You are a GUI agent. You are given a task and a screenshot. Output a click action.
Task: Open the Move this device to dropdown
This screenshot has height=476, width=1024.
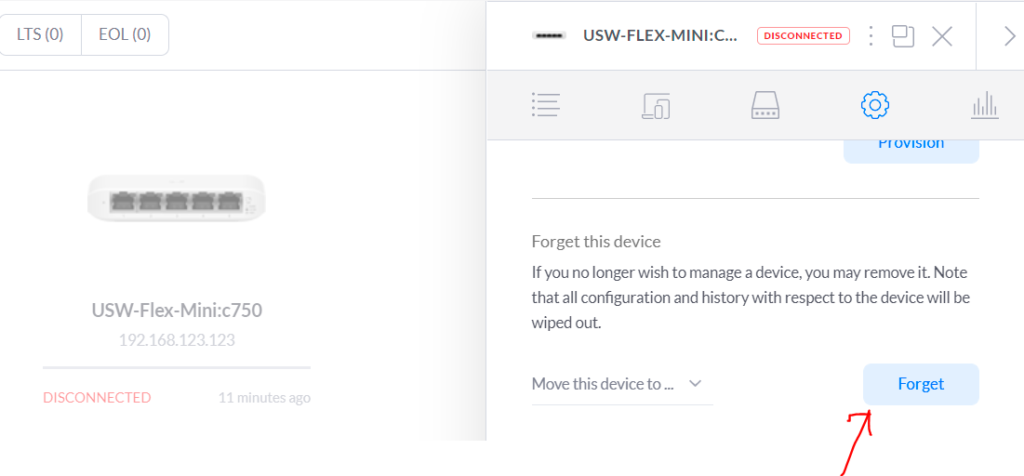pos(622,384)
